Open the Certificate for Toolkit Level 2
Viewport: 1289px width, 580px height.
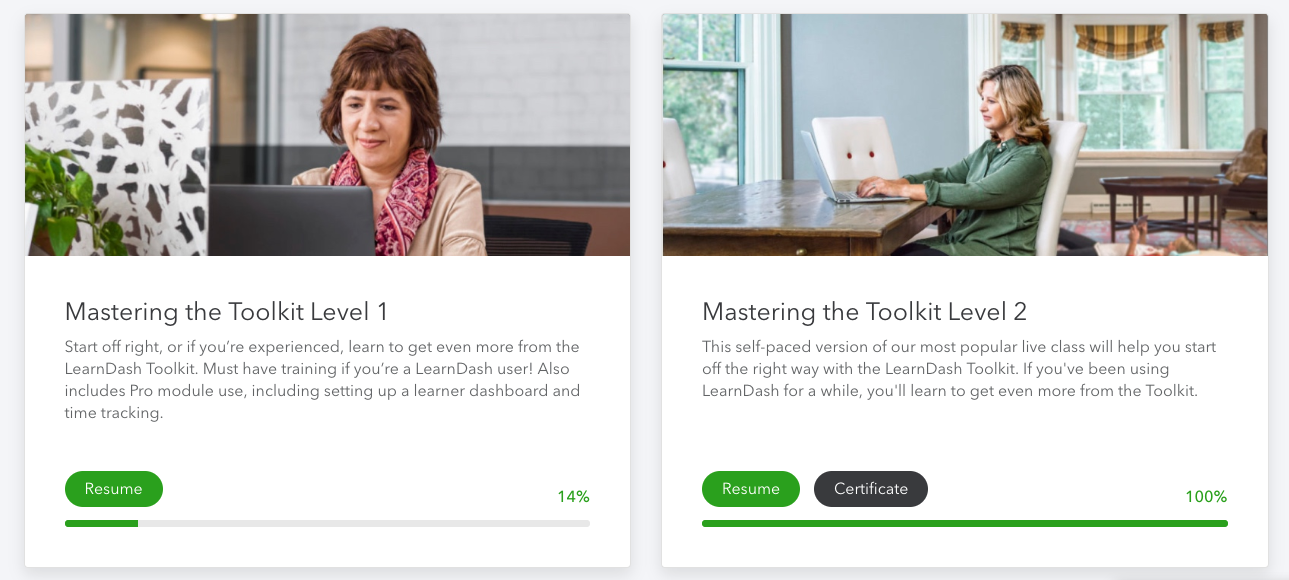[x=870, y=489]
